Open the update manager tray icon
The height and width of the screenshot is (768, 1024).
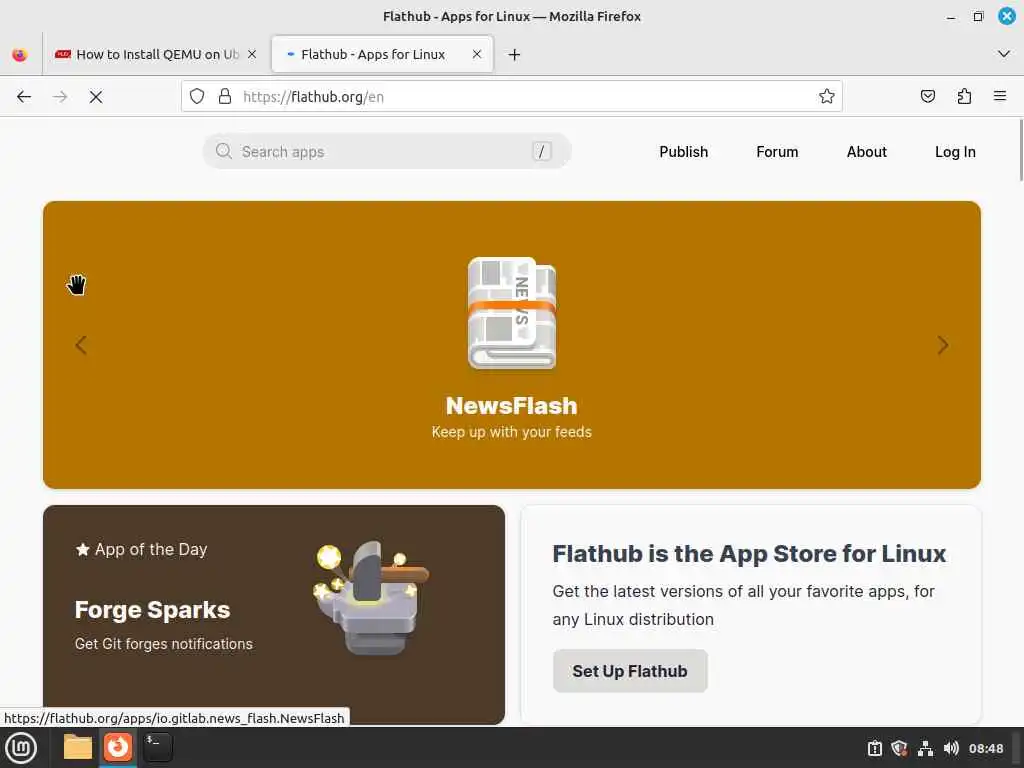click(874, 748)
